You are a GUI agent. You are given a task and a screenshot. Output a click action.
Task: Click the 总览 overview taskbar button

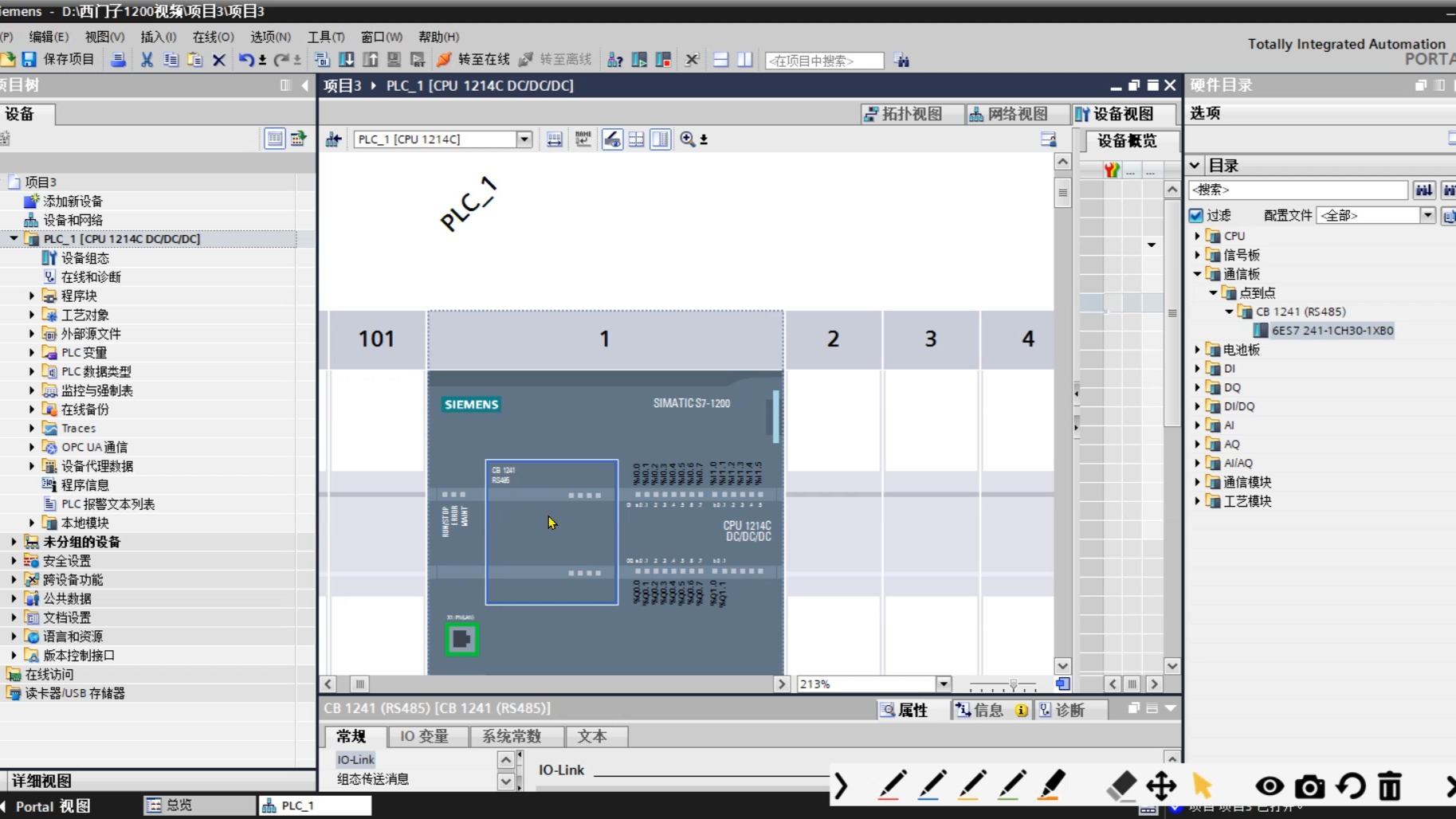[x=199, y=805]
